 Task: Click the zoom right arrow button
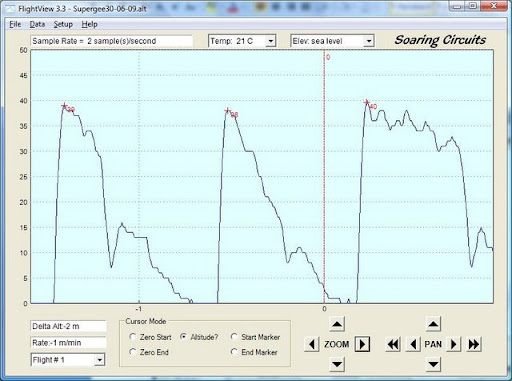[362, 344]
